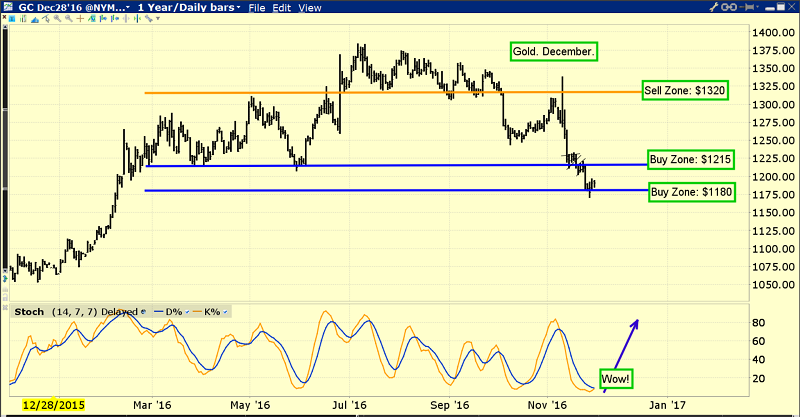Open chart configuration with the wrench icon

point(714,7)
